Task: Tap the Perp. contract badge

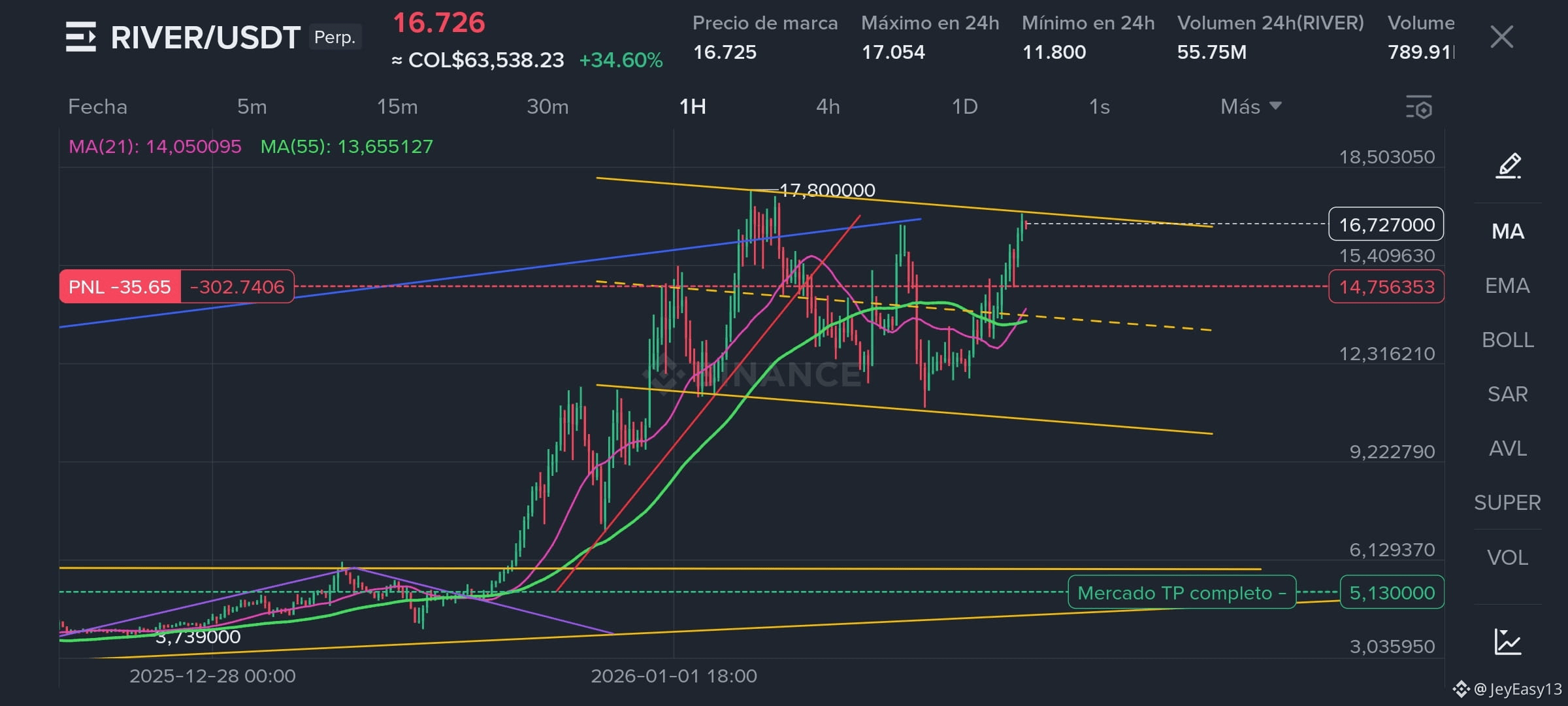Action: pyautogui.click(x=335, y=37)
